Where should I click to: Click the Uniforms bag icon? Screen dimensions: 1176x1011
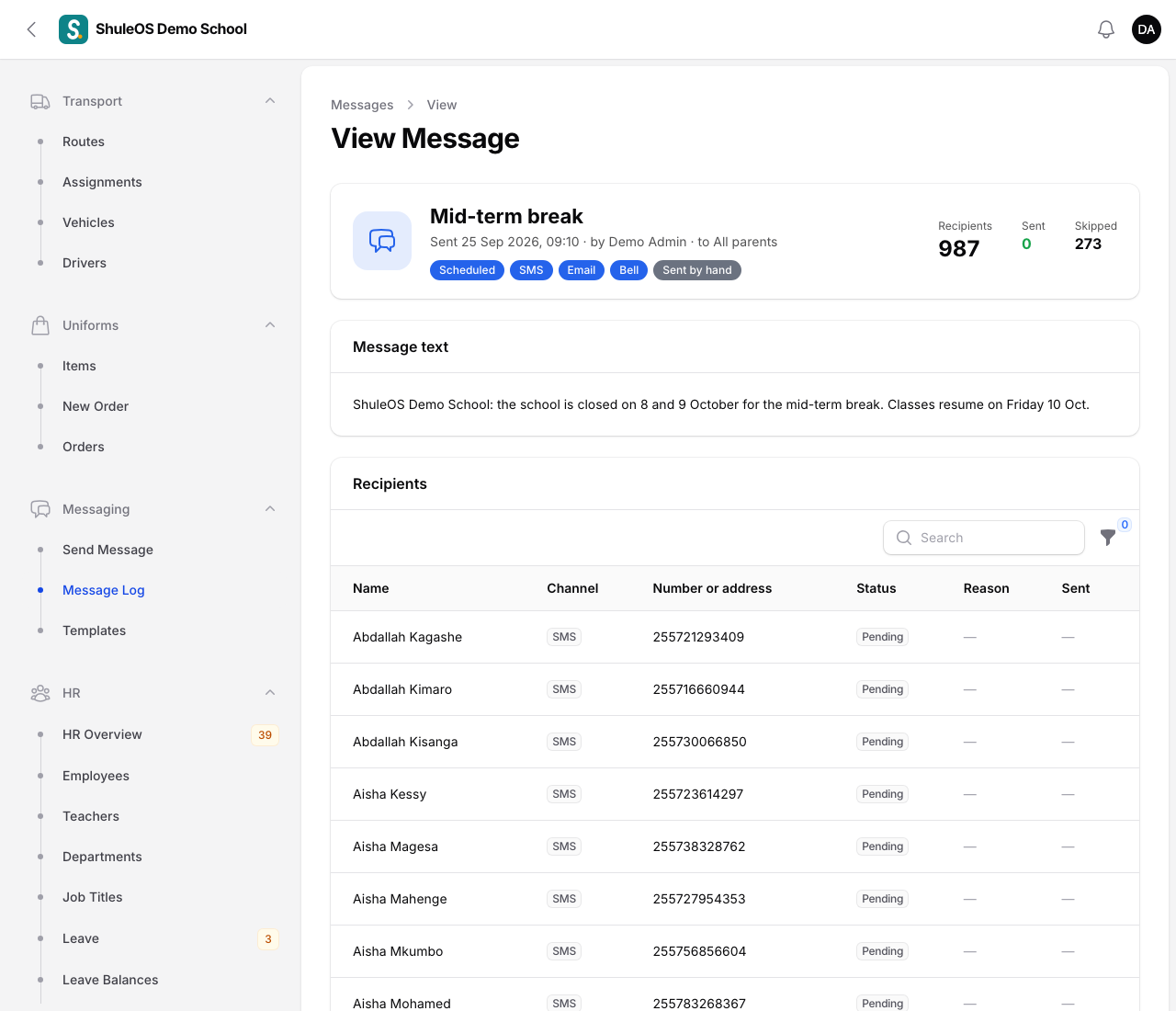coord(40,325)
